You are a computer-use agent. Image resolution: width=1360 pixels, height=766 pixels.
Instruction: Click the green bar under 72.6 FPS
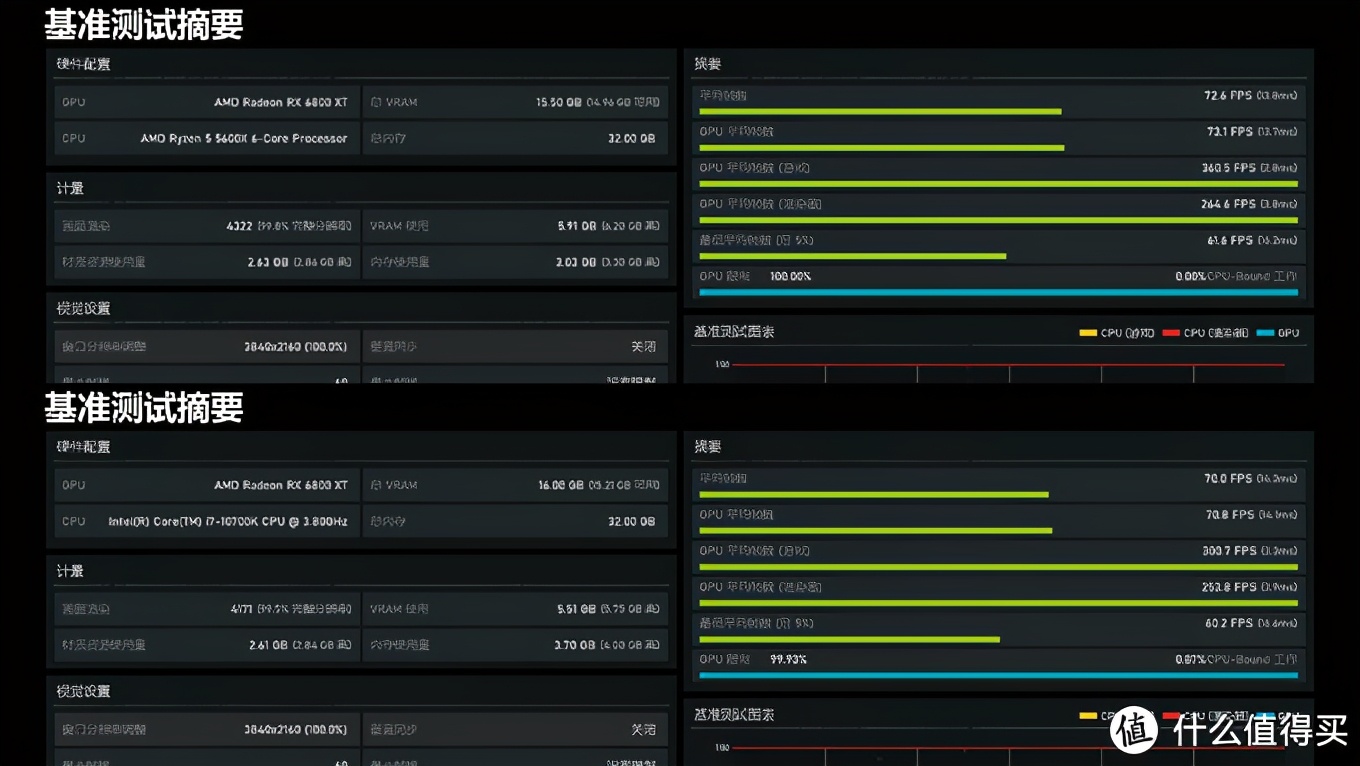[880, 111]
